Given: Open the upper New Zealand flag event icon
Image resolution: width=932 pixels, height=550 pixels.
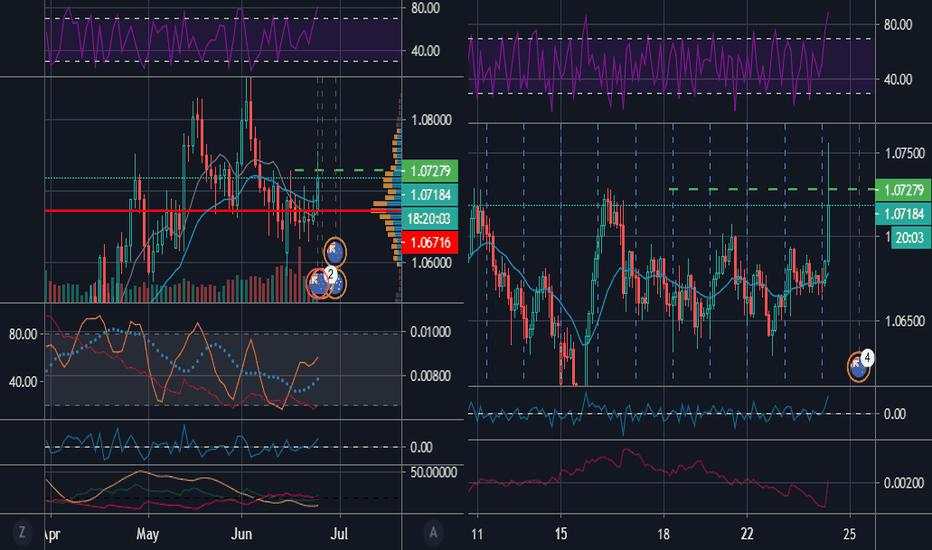Looking at the screenshot, I should click(335, 252).
